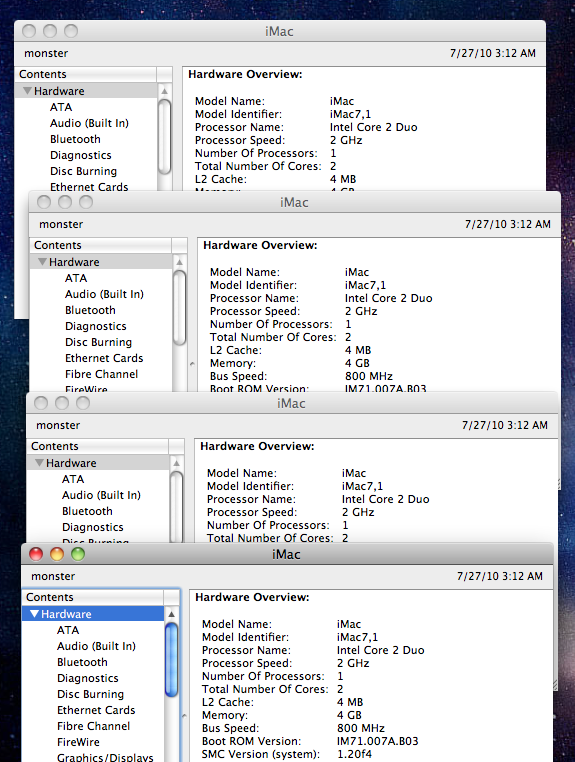This screenshot has width=575, height=762.
Task: Open Ethernet Cards in the active window
Action: [96, 710]
